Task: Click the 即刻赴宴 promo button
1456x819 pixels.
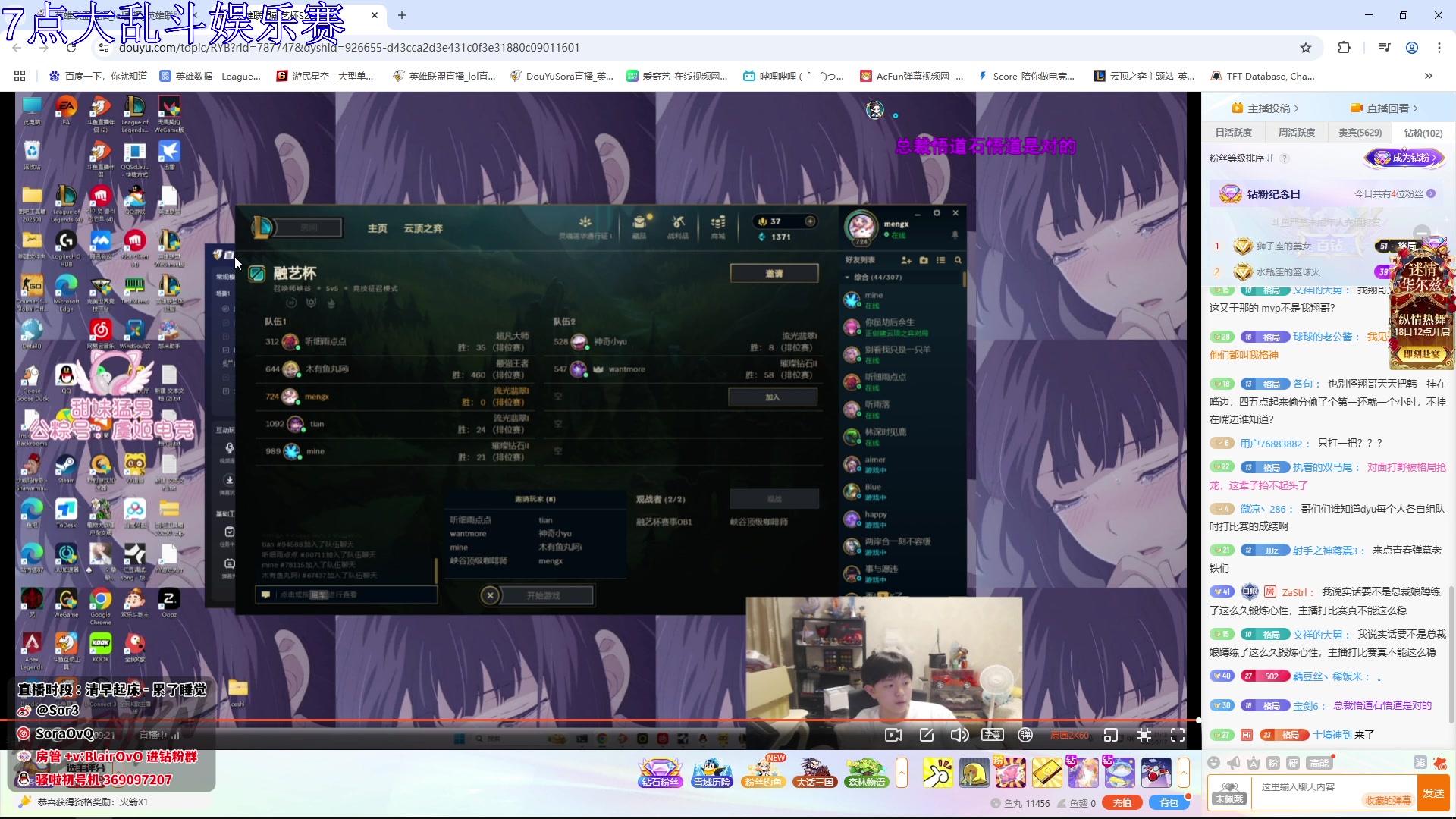Action: click(x=1421, y=353)
